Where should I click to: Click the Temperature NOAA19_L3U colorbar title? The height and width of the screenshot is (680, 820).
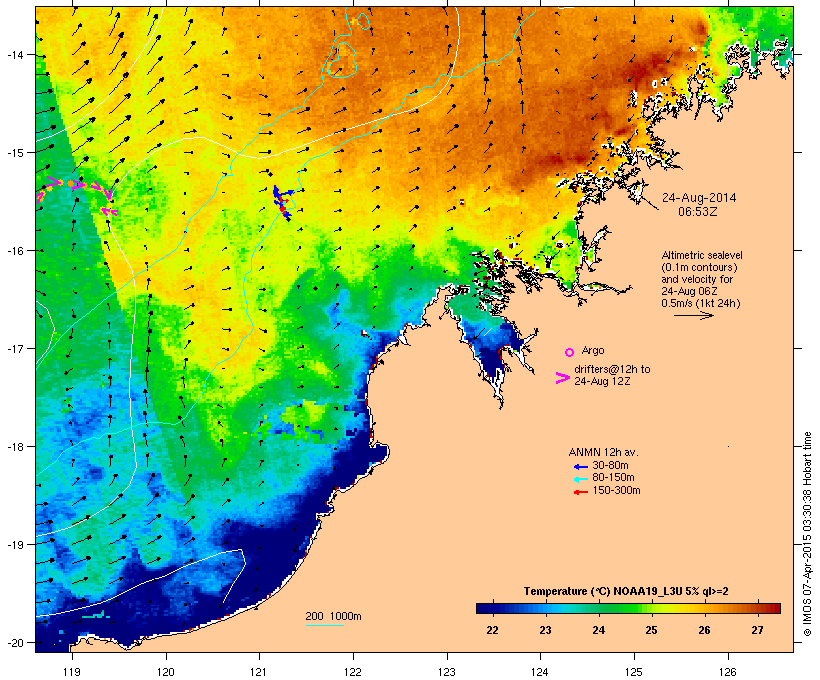coord(626,592)
